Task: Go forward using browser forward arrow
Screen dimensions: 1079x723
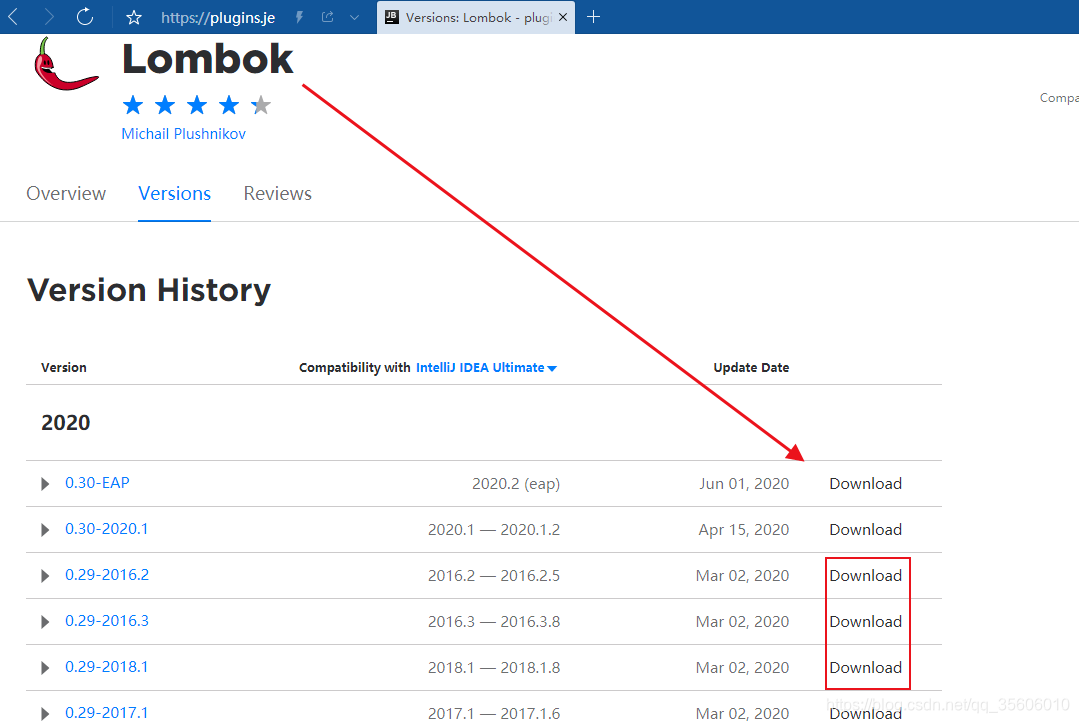Action: (49, 17)
